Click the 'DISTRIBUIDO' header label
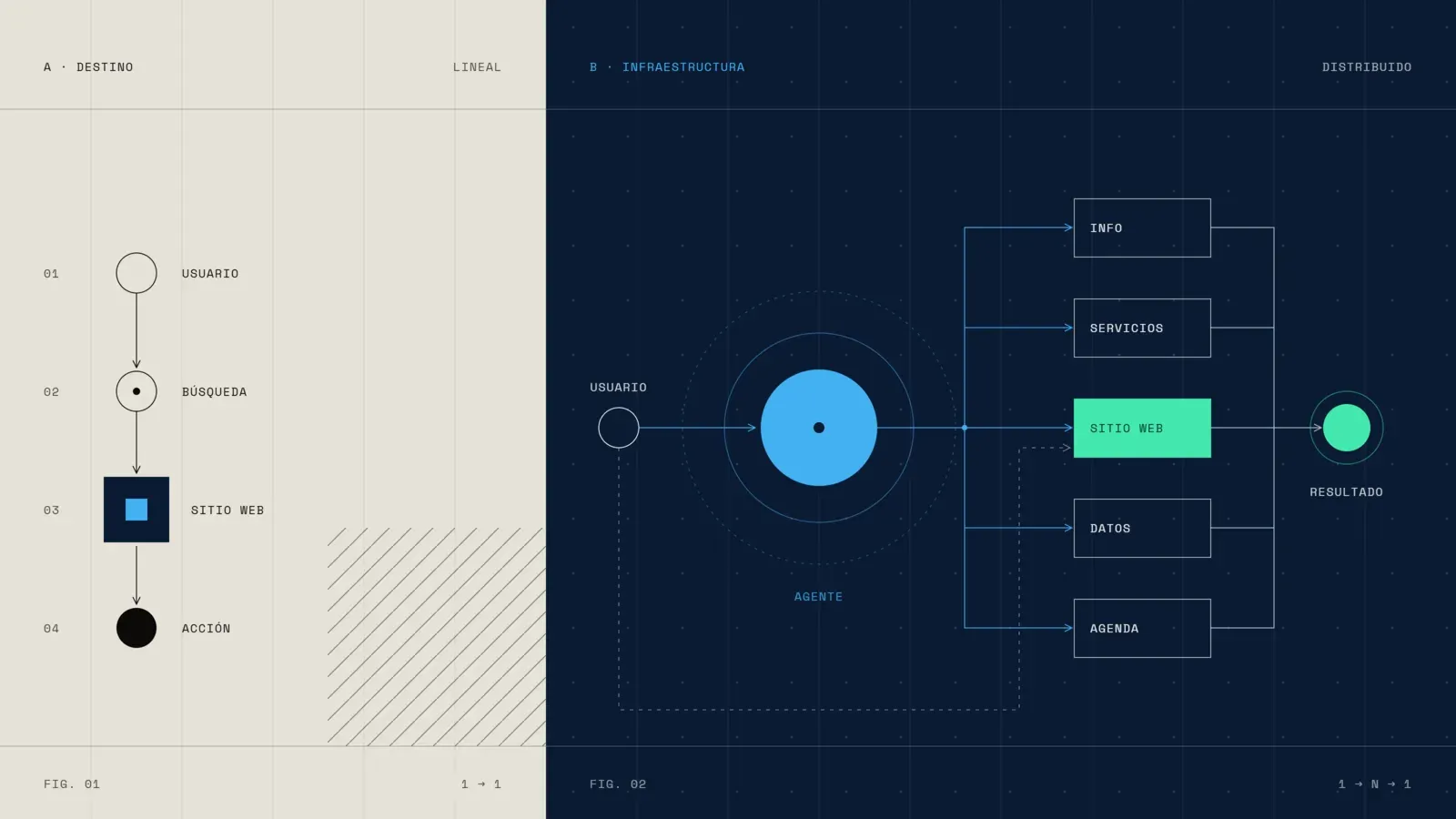This screenshot has height=819, width=1456. (1367, 67)
